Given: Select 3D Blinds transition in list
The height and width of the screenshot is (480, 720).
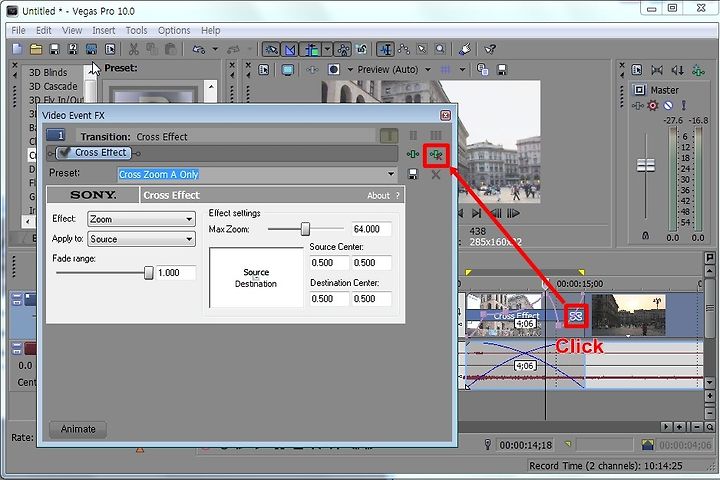Looking at the screenshot, I should point(48,73).
